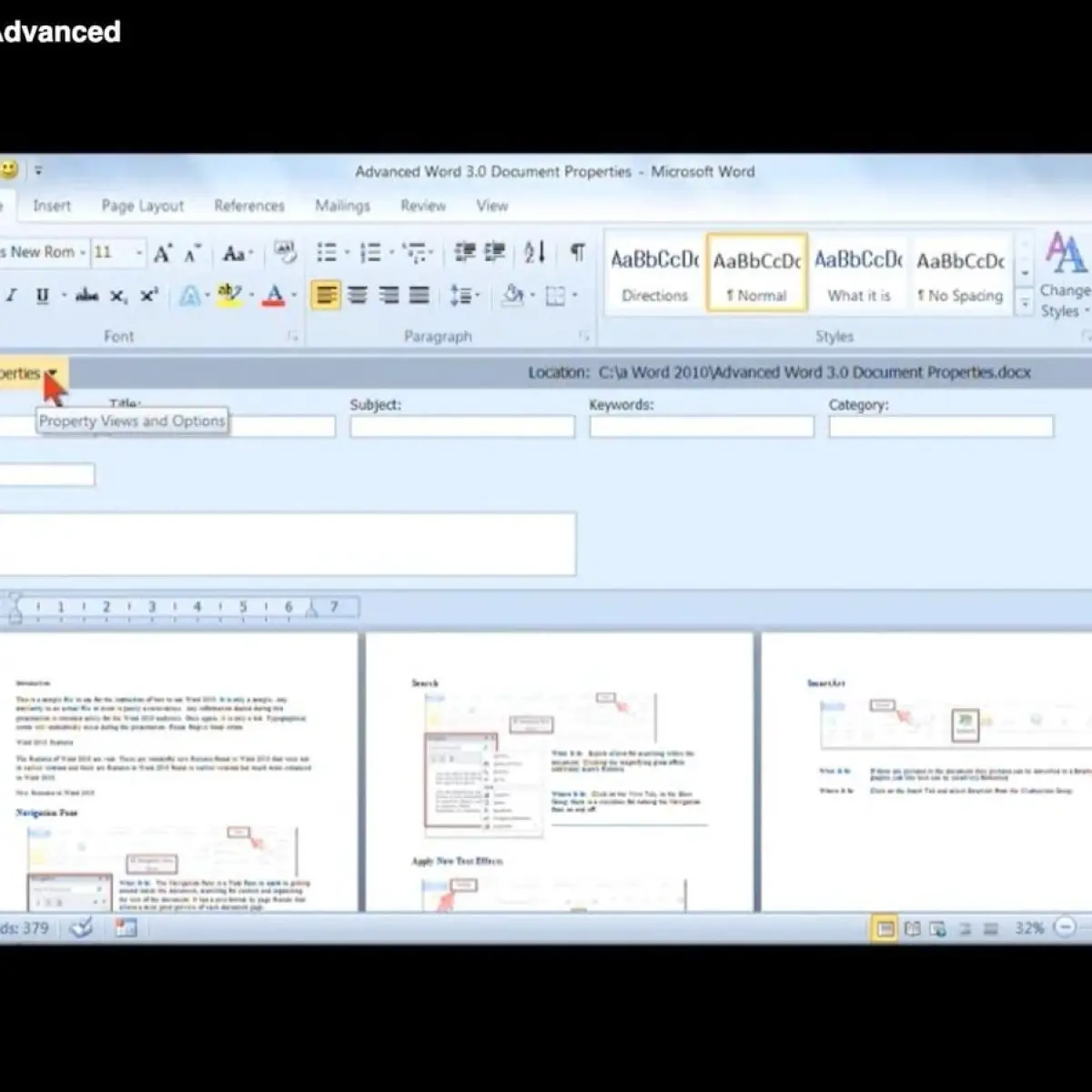
Task: Click the smiley face Quick Access icon
Action: tap(9, 170)
